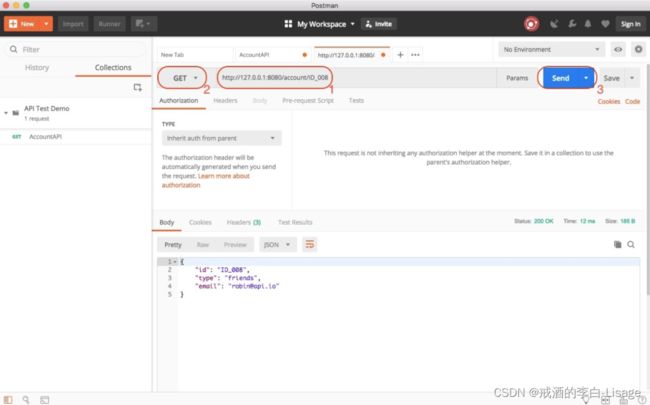The width and height of the screenshot is (650, 405).
Task: Create a new collection icon
Action: tap(138, 87)
